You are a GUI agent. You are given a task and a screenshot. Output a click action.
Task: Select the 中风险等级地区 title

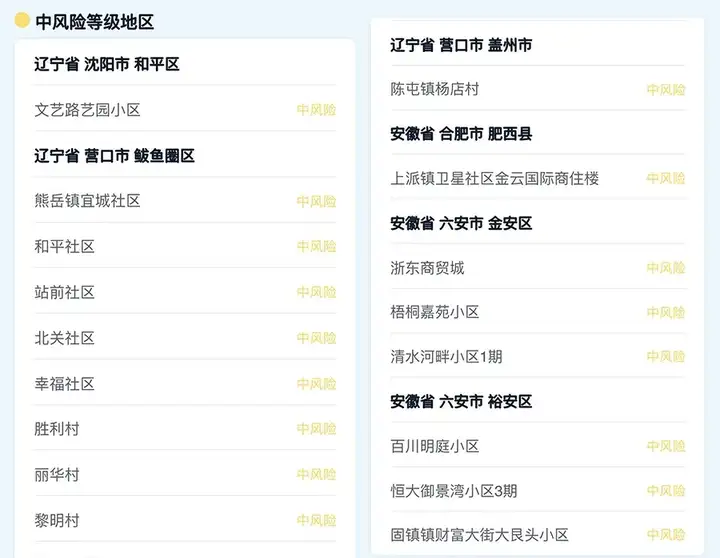point(95,22)
